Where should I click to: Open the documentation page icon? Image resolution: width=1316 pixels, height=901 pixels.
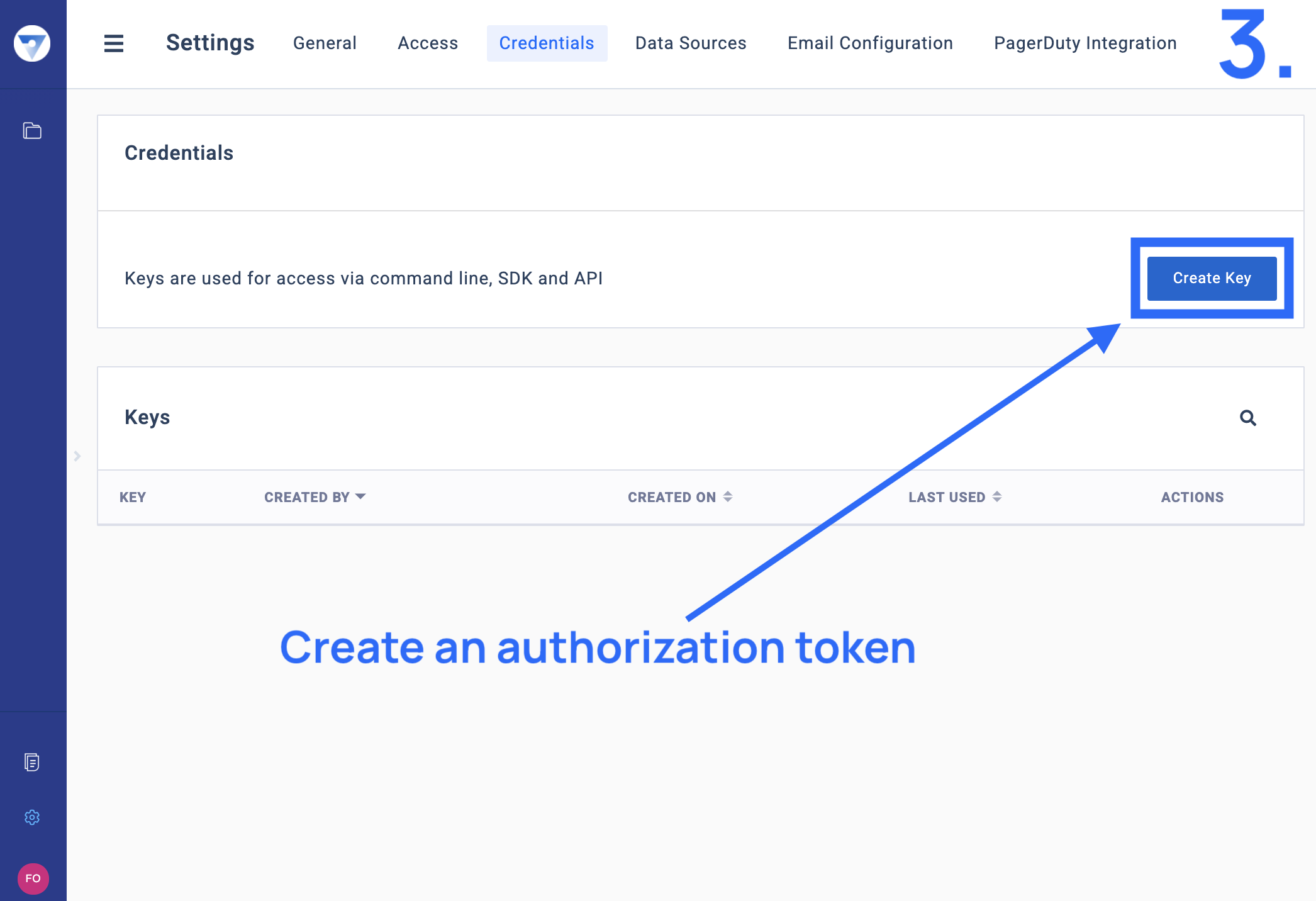32,762
